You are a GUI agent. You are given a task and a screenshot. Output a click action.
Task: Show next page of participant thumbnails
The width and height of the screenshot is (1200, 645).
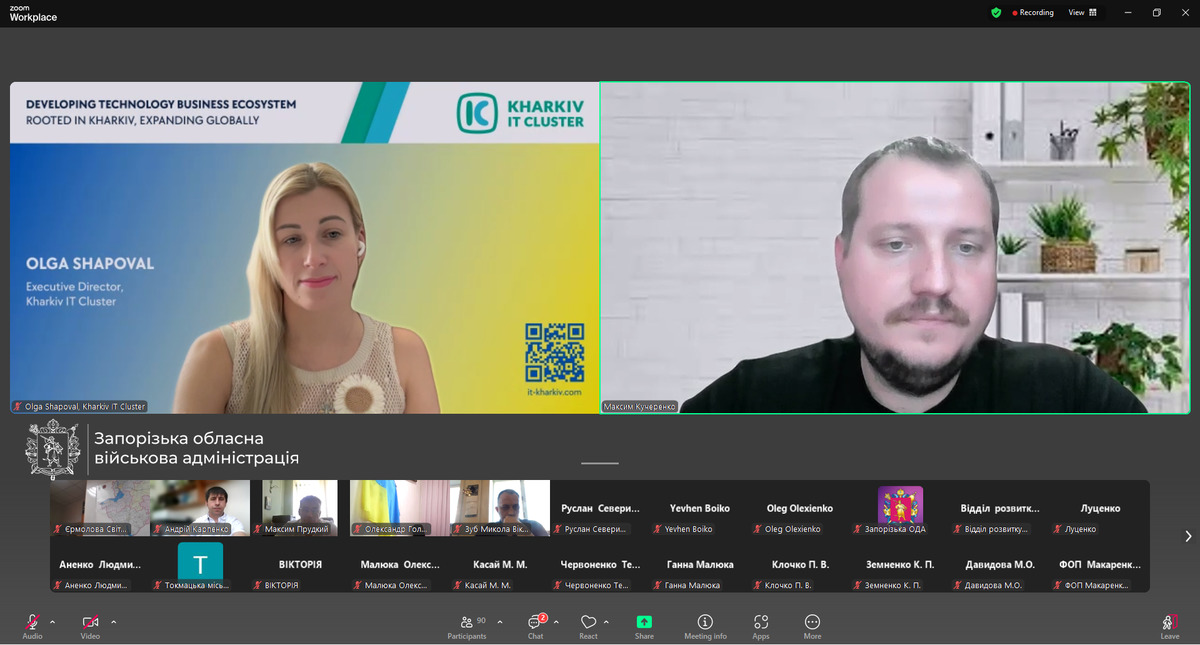click(x=1188, y=536)
